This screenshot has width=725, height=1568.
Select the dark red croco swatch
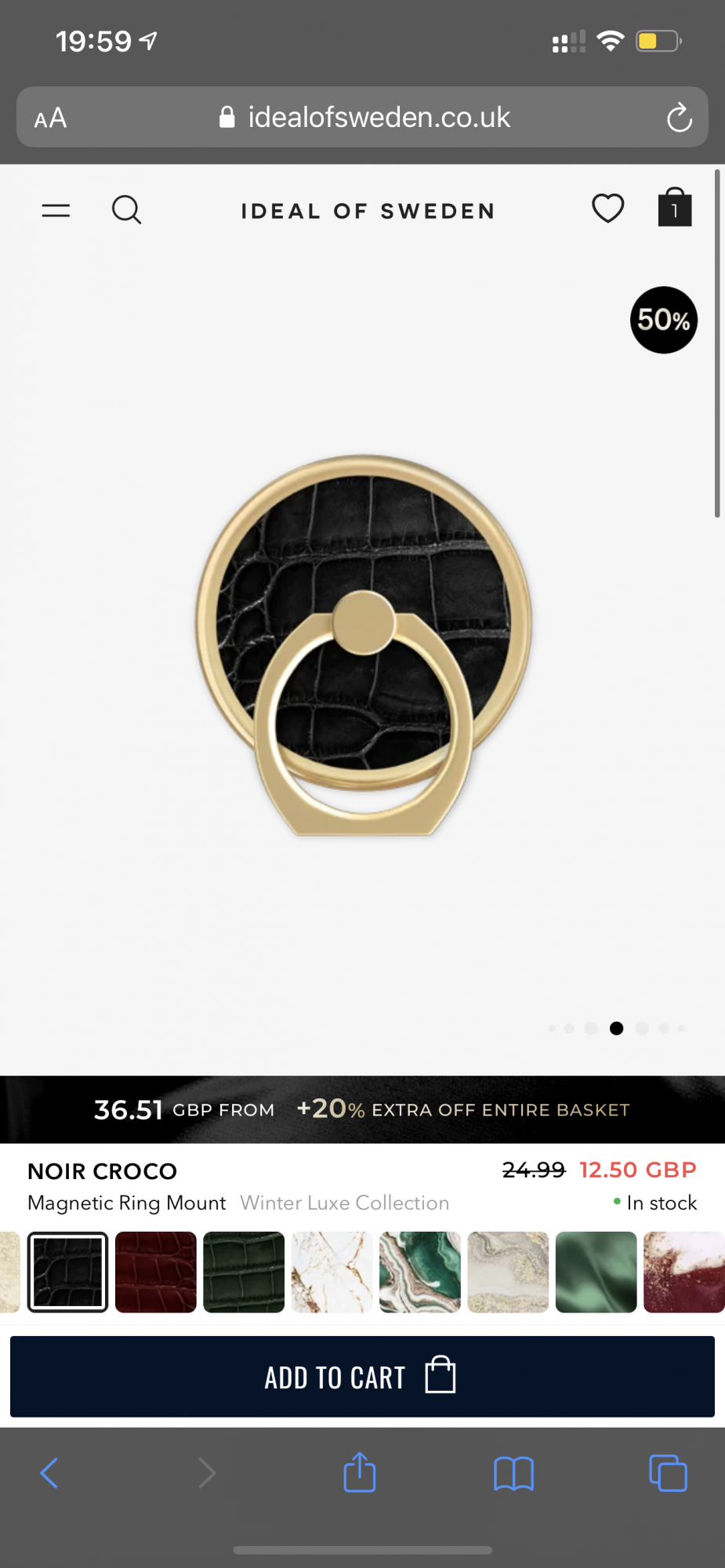tap(156, 1272)
